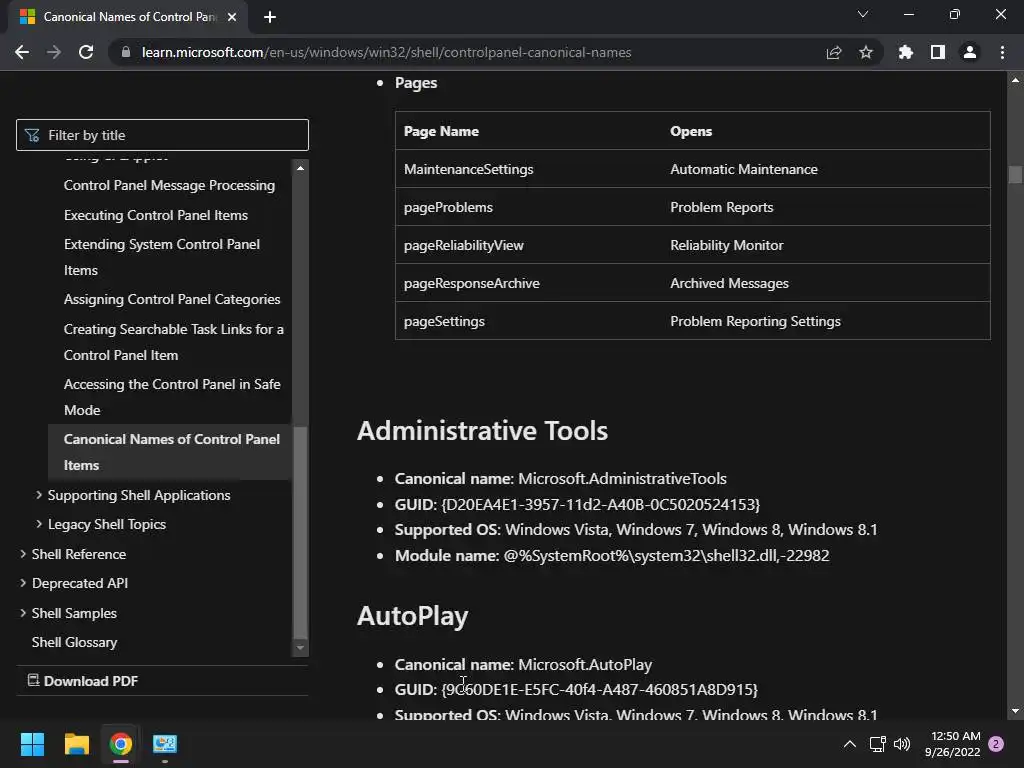Viewport: 1024px width, 768px height.
Task: Click the address bar URL
Action: pyautogui.click(x=386, y=52)
